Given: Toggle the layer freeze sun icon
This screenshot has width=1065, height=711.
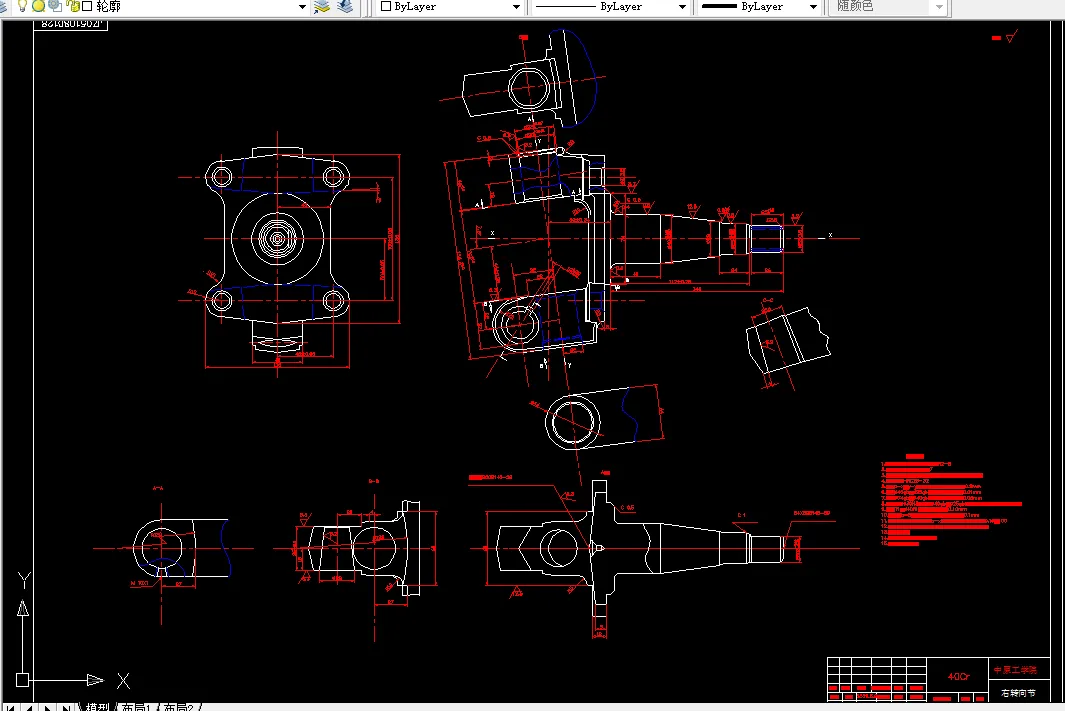Looking at the screenshot, I should 39,6.
